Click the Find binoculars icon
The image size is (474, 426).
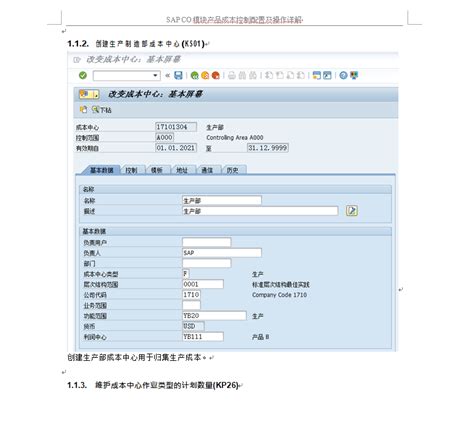(242, 75)
